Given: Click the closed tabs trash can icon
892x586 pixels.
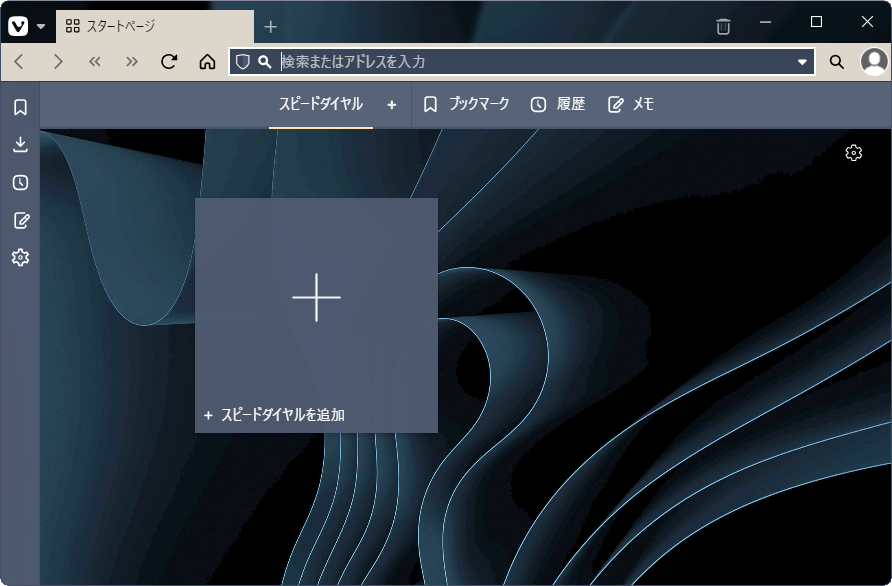Looking at the screenshot, I should [723, 26].
